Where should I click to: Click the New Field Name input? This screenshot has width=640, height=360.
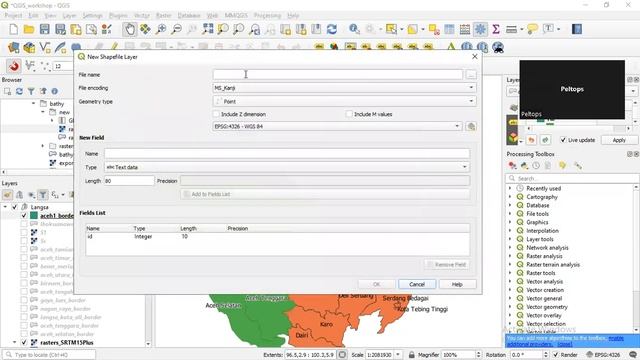pyautogui.click(x=287, y=154)
